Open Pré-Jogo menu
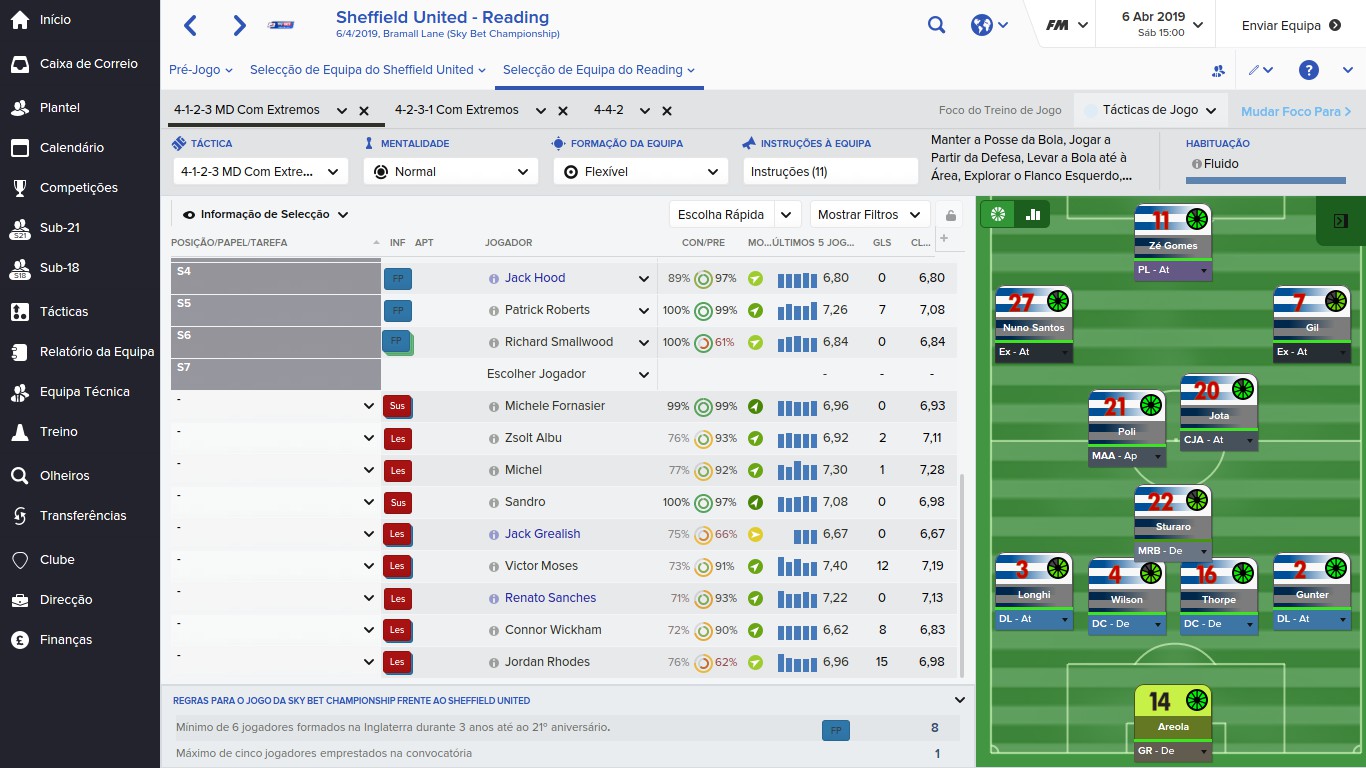The height and width of the screenshot is (768, 1366). (200, 70)
